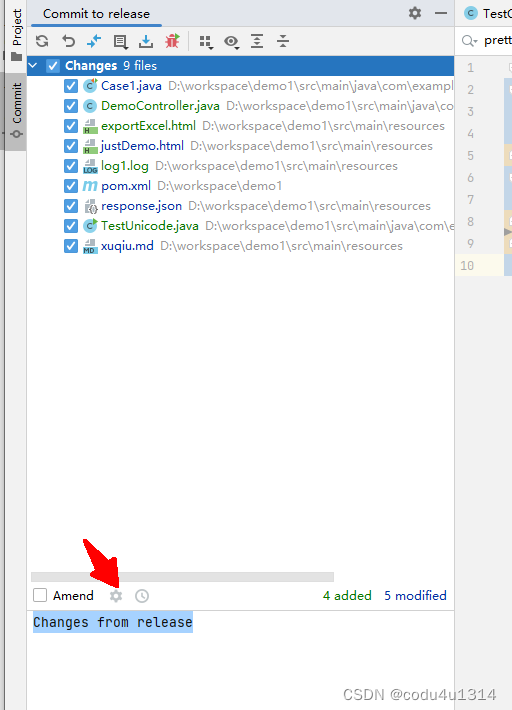Click the DemoController.java class icon
Viewport: 512px width, 710px height.
click(x=90, y=106)
